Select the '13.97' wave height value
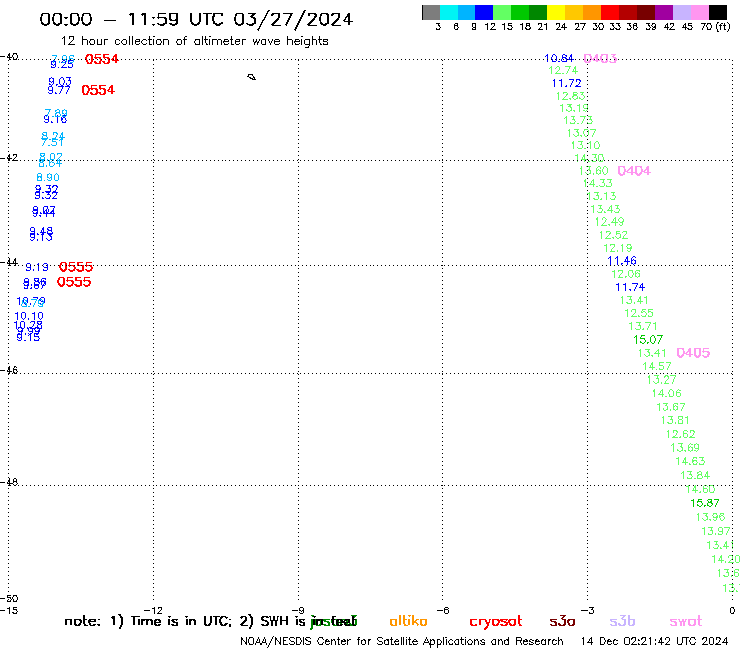This screenshot has width=740, height=650. click(715, 532)
